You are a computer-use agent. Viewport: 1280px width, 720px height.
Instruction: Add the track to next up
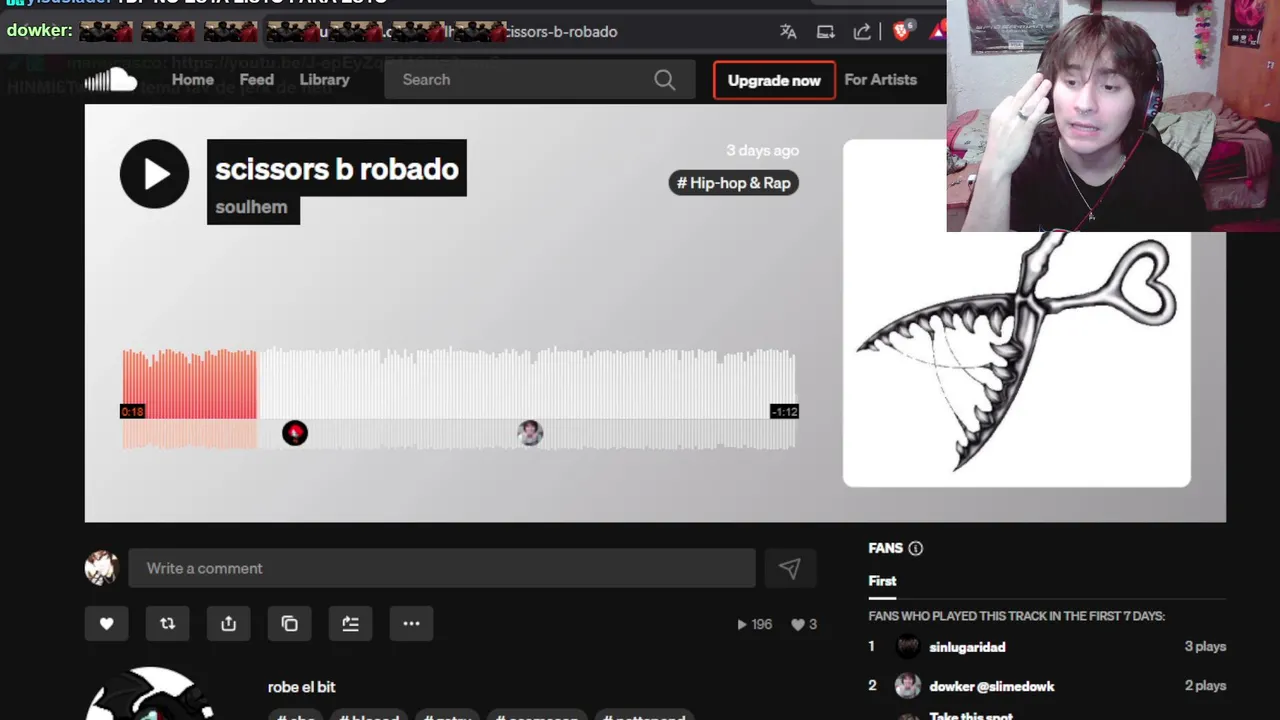[x=350, y=624]
